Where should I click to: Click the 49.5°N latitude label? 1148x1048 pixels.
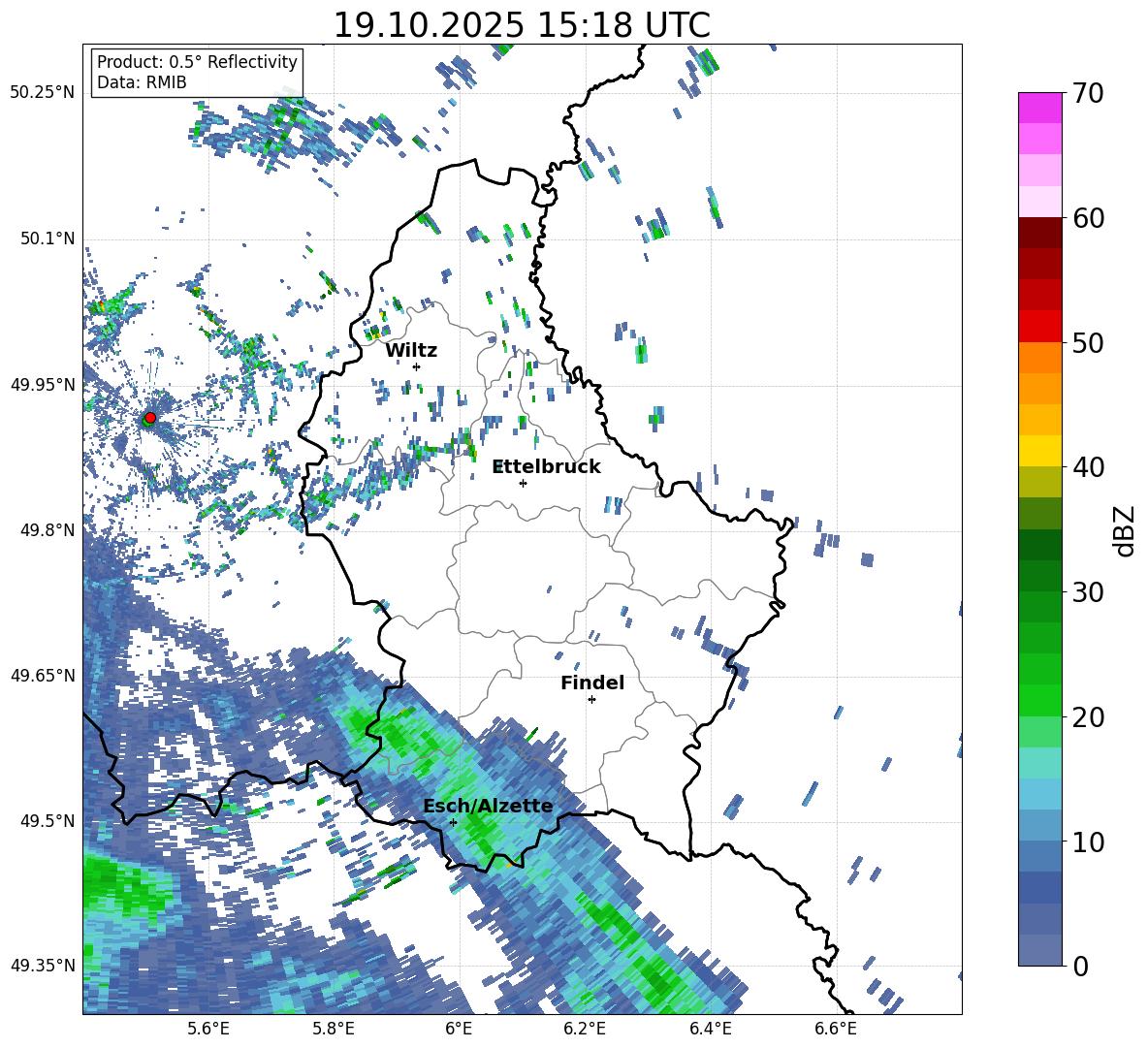pyautogui.click(x=48, y=820)
